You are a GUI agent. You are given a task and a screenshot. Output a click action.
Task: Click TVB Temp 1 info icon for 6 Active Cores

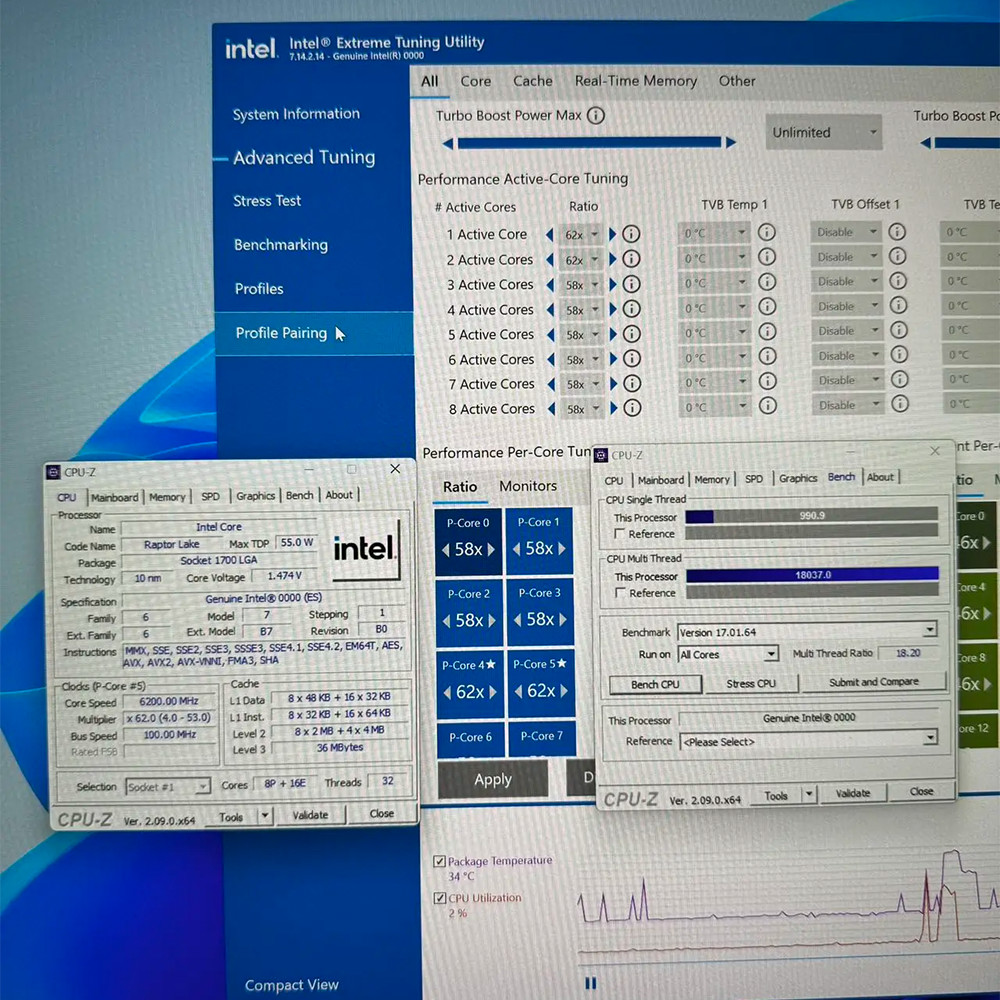tap(767, 356)
